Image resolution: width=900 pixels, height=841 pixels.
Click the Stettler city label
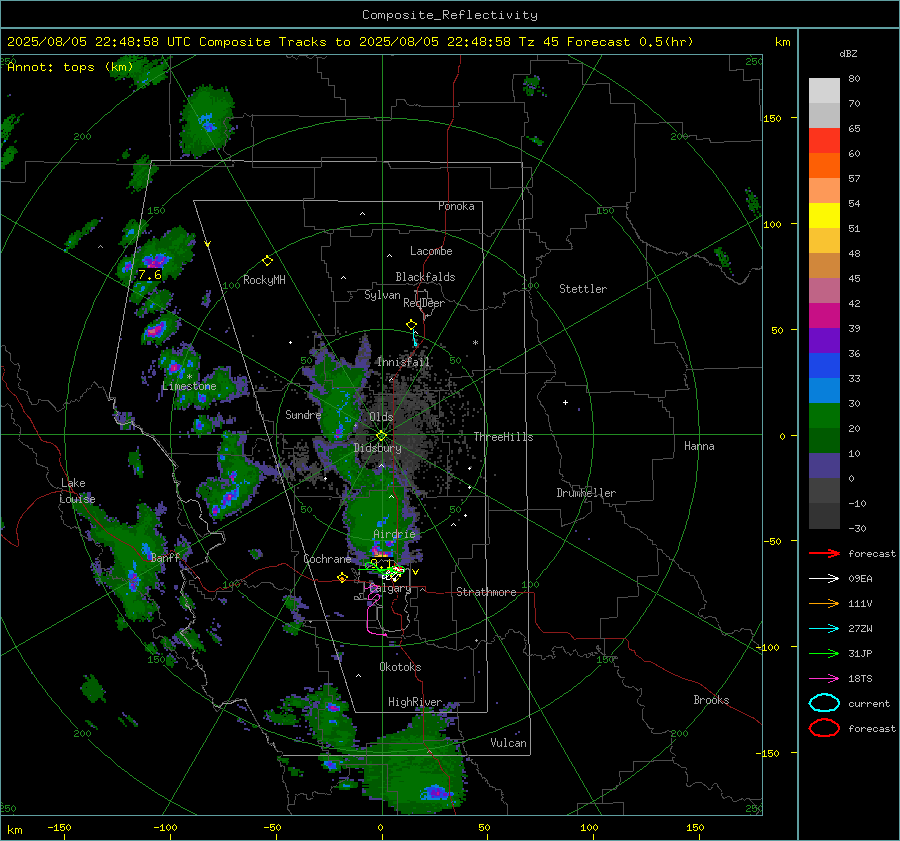pos(583,289)
